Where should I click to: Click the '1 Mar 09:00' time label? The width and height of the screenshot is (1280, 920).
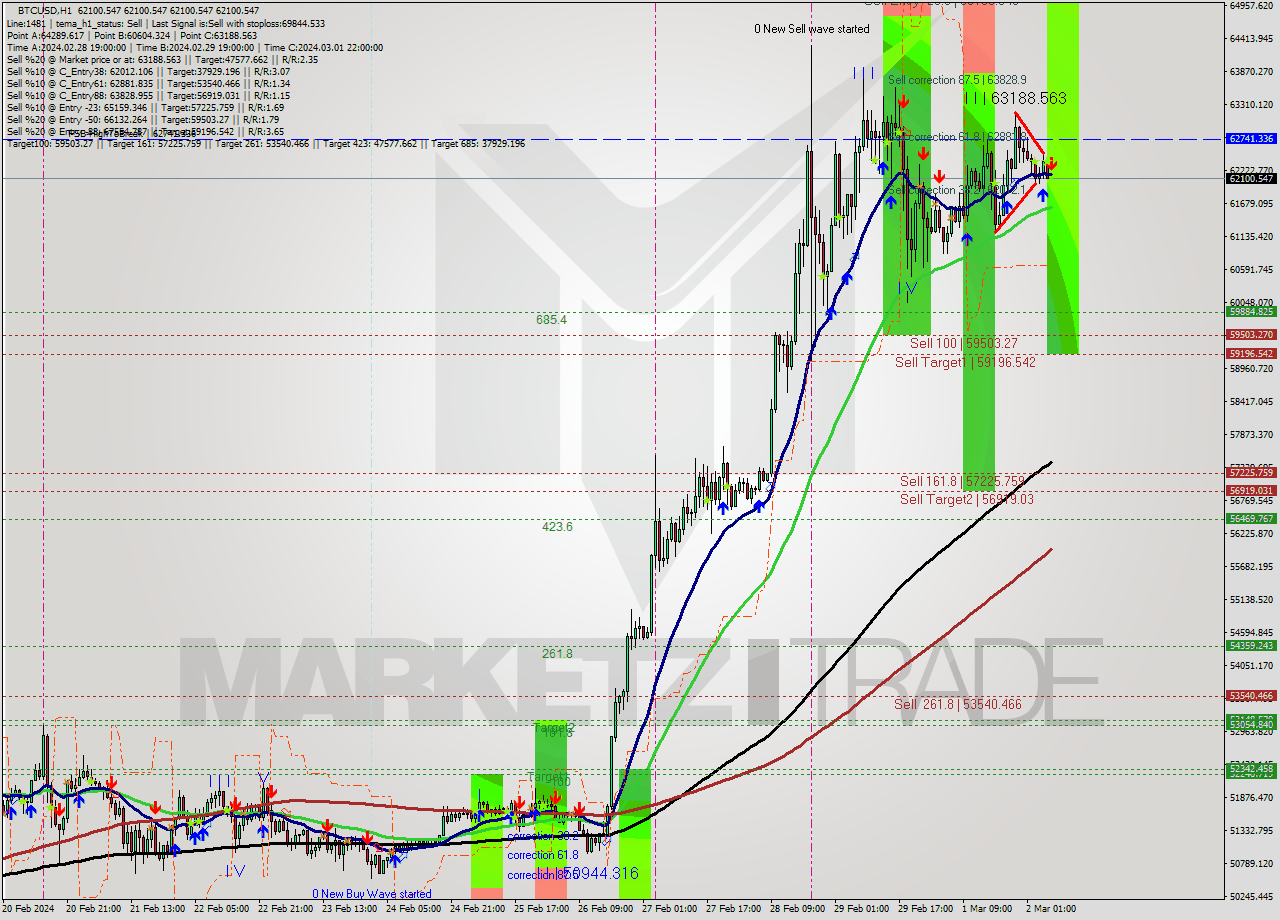pyautogui.click(x=987, y=909)
